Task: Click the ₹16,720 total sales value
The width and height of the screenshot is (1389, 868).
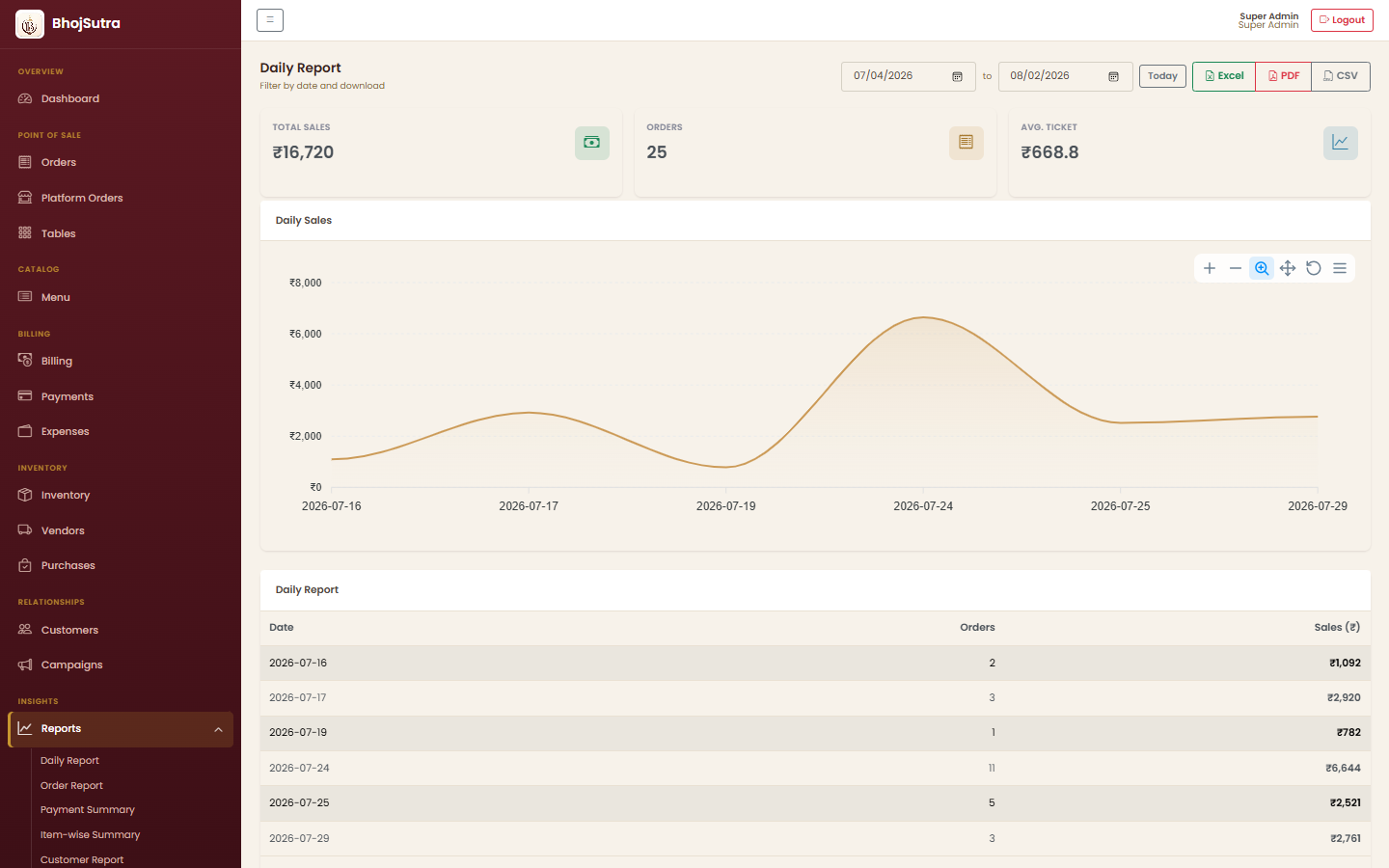Action: [303, 152]
